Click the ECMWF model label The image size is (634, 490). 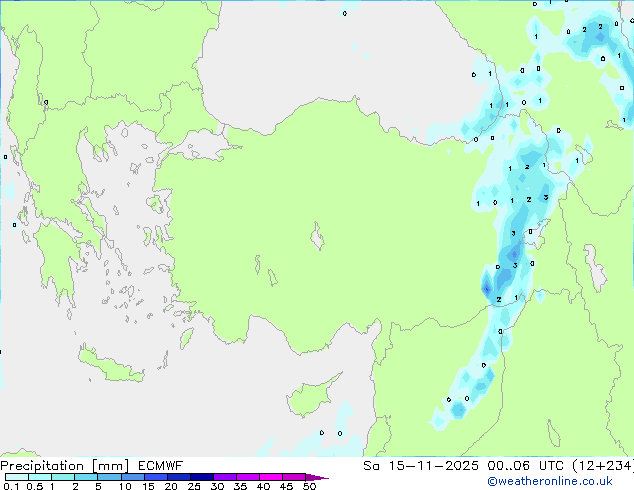point(161,466)
